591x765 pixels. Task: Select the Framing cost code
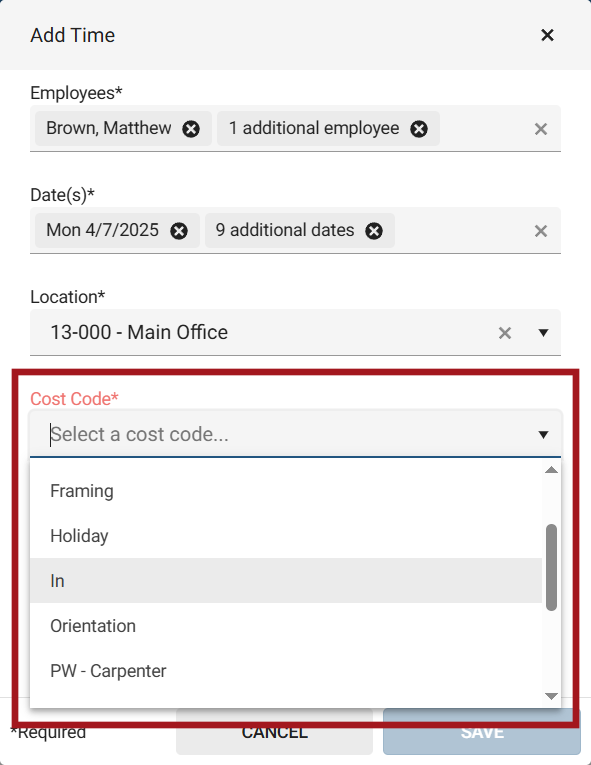[286, 491]
